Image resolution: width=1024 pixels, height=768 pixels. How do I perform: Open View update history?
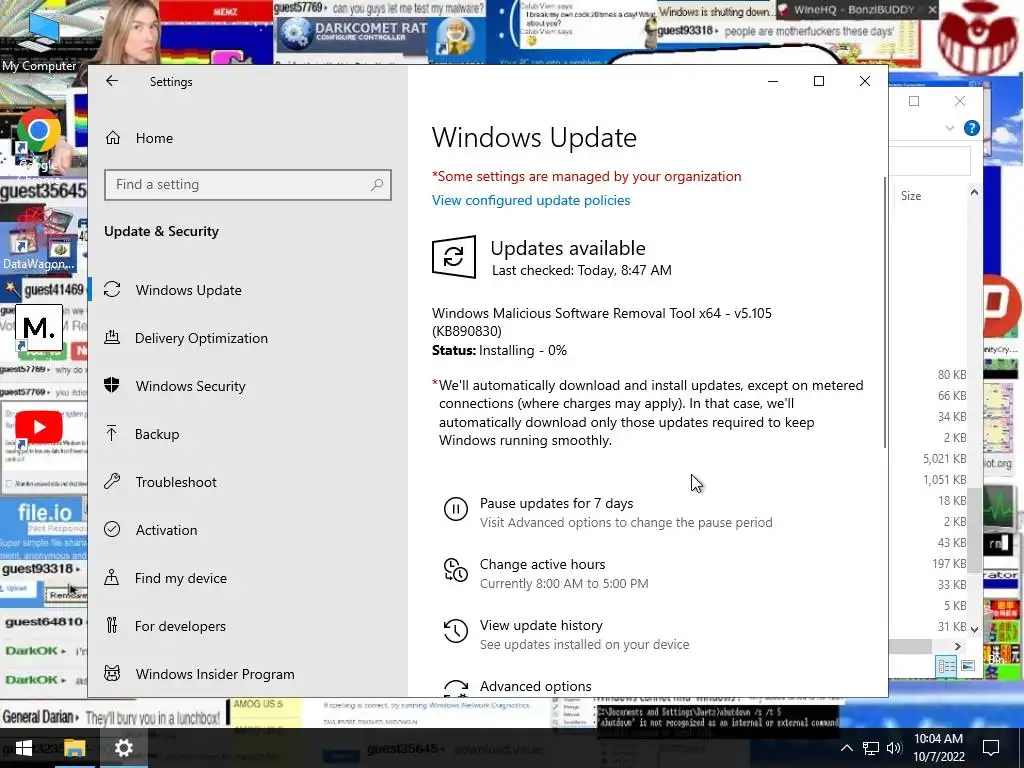[541, 626]
